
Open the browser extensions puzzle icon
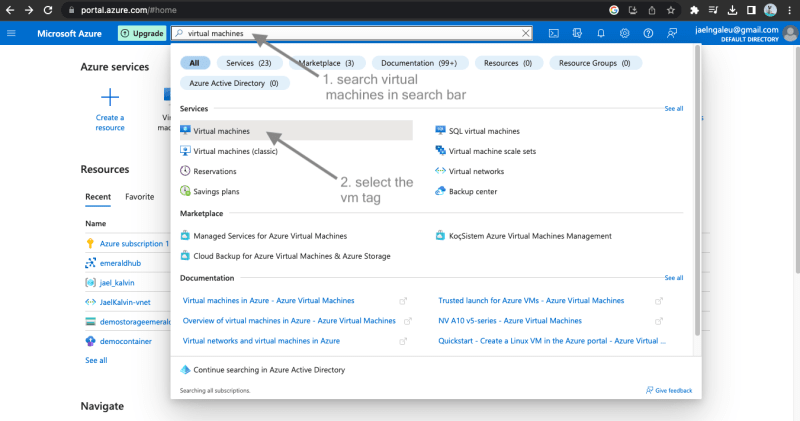point(694,10)
